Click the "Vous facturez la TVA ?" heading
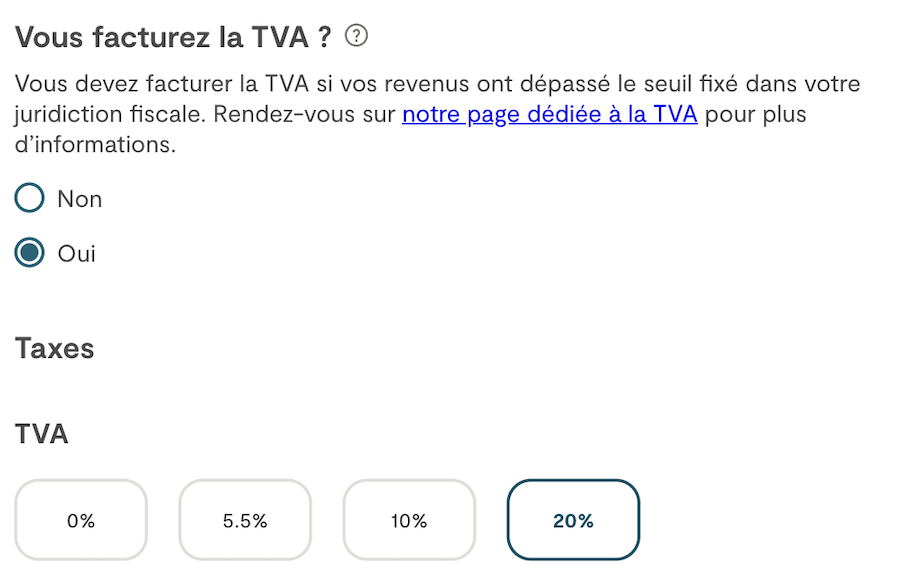Viewport: 914px width, 572px height. pyautogui.click(x=173, y=38)
